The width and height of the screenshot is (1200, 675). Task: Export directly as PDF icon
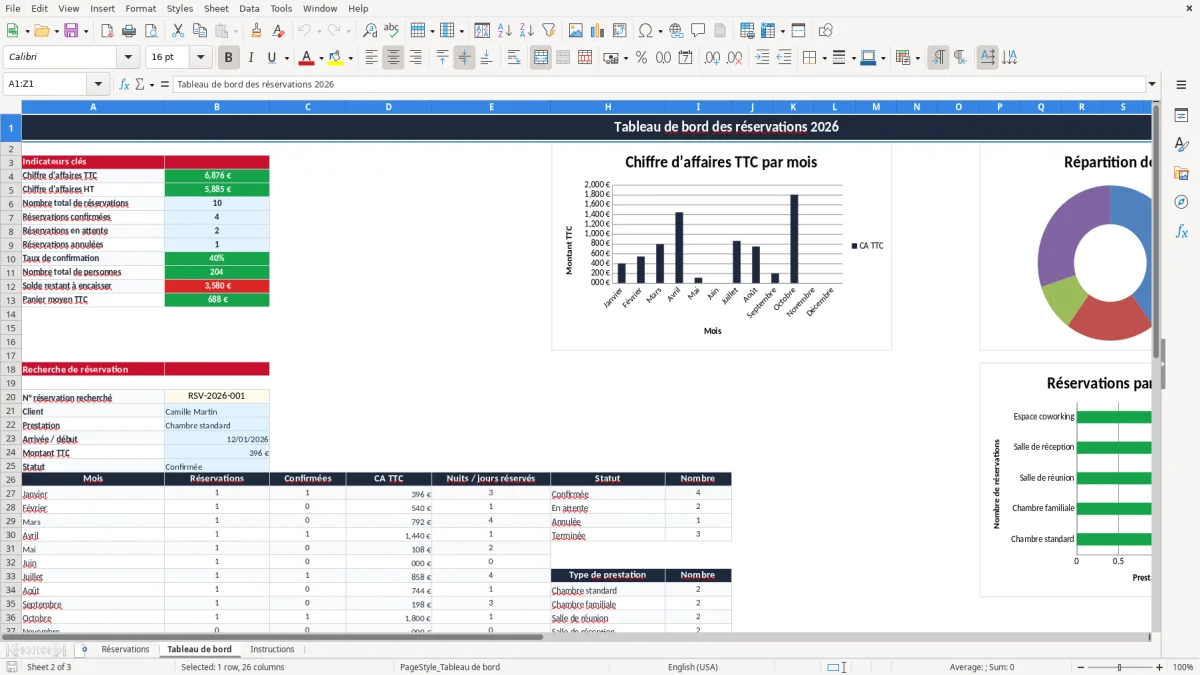pos(107,31)
